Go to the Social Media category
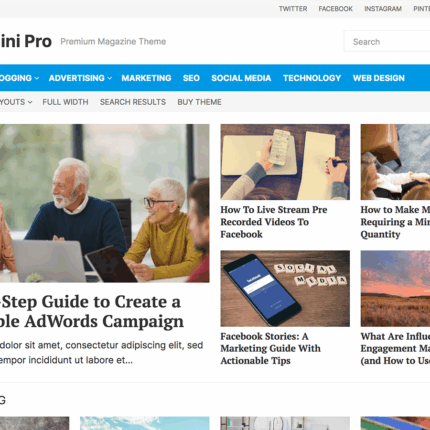This screenshot has height=430, width=430. tap(241, 78)
